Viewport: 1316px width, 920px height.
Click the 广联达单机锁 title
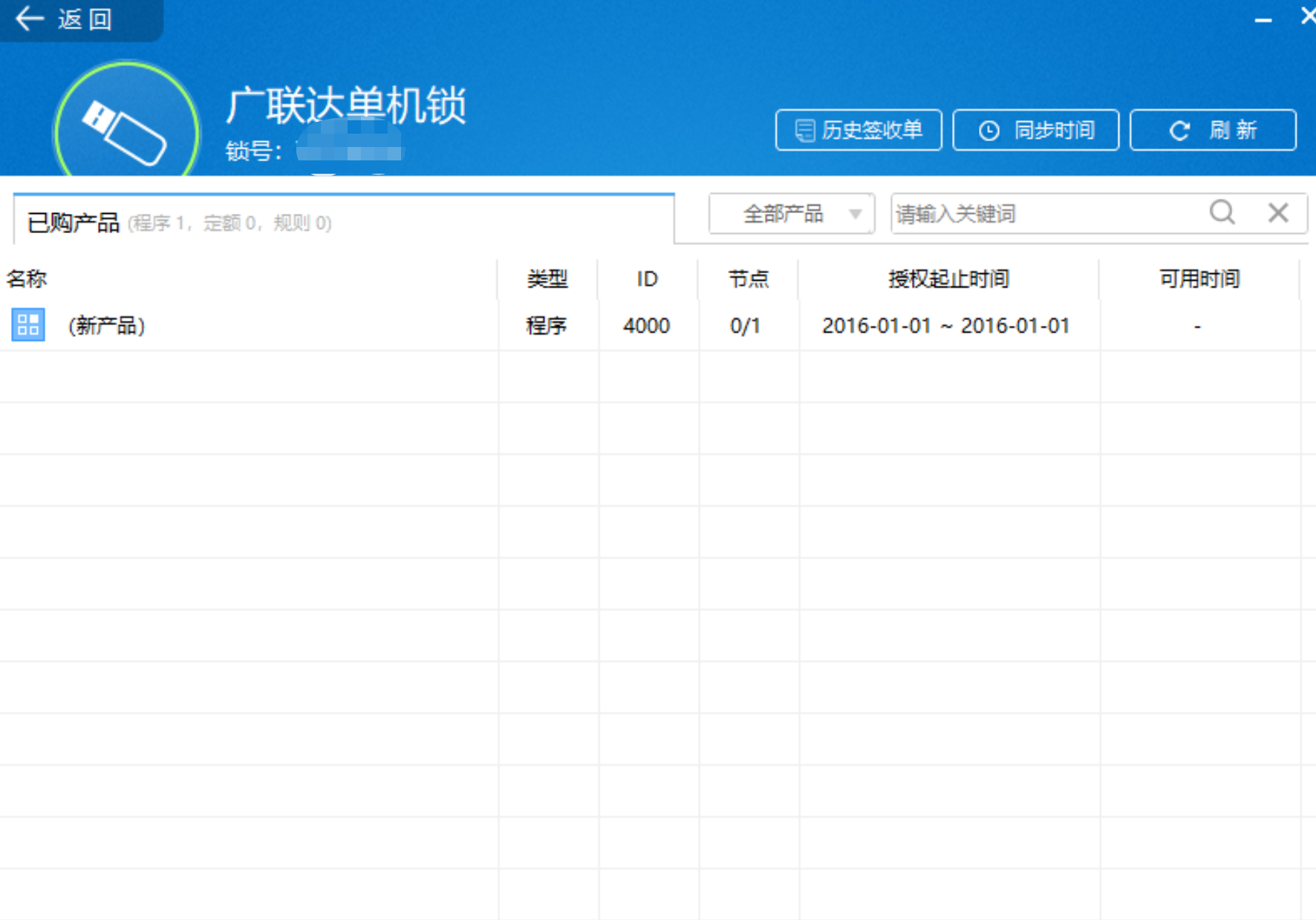click(x=346, y=105)
